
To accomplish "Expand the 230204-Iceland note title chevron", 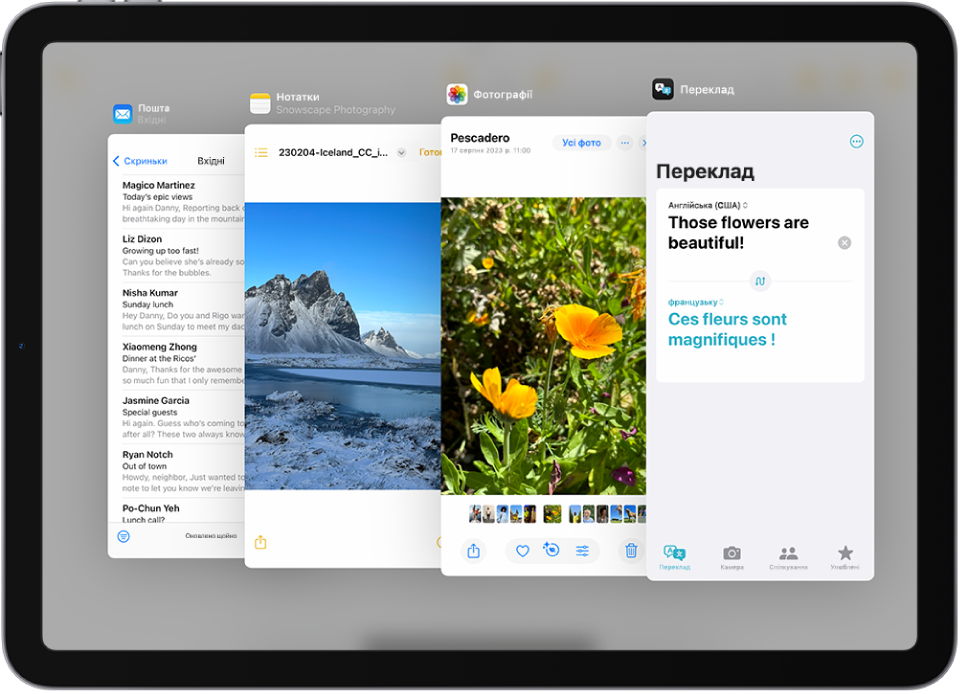I will 401,153.
